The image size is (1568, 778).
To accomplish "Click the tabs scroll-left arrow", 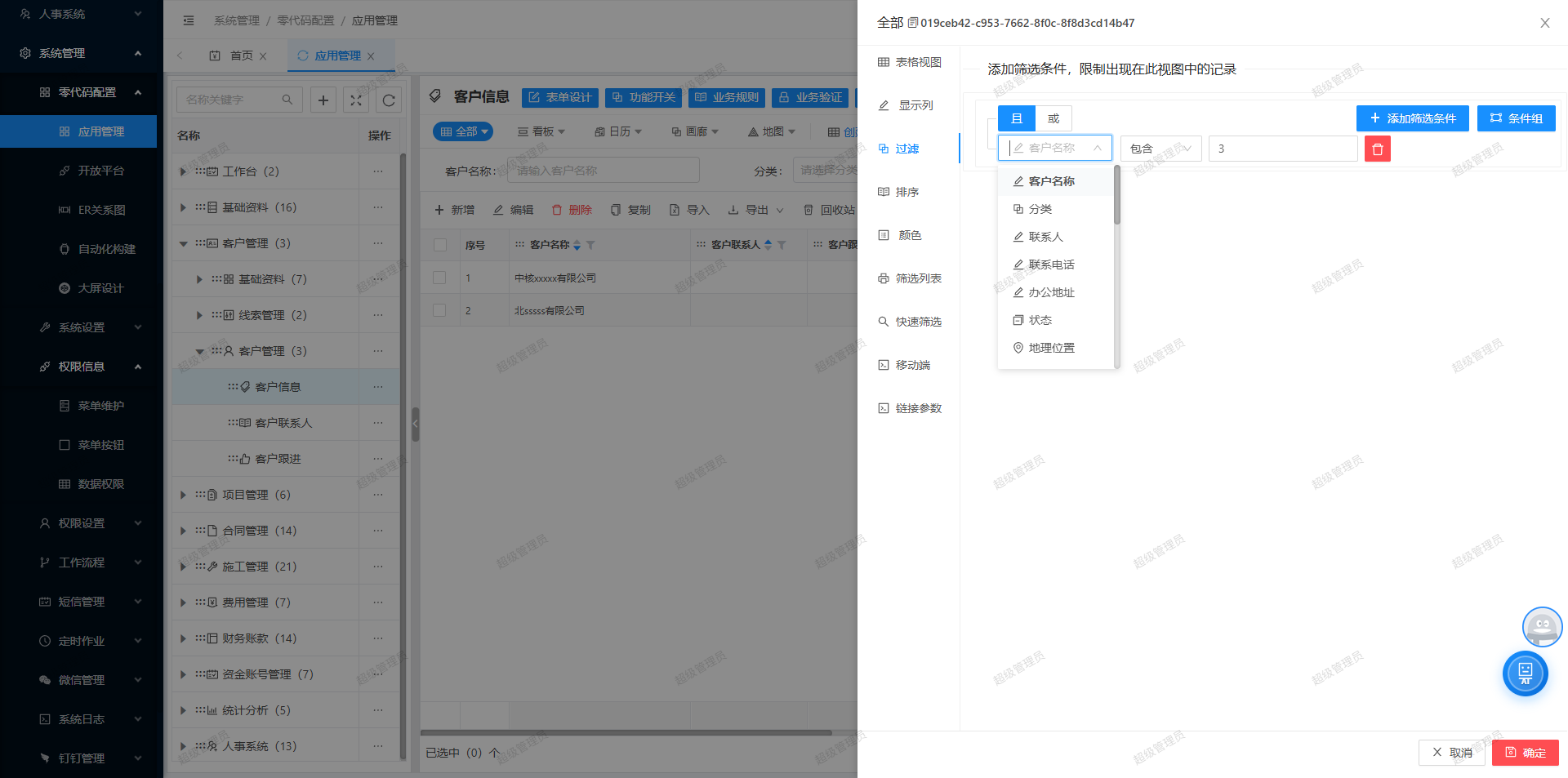I will tap(180, 56).
